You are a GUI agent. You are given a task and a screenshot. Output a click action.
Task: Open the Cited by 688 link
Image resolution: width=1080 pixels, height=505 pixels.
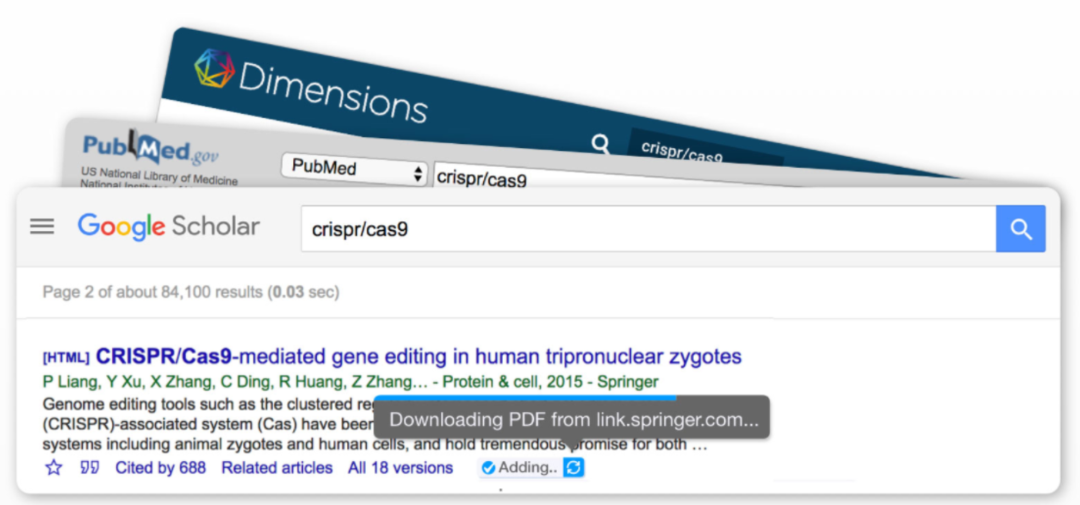point(161,468)
